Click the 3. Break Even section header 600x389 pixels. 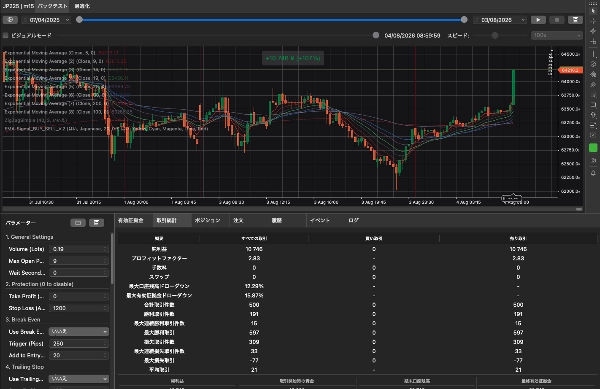pyautogui.click(x=23, y=319)
